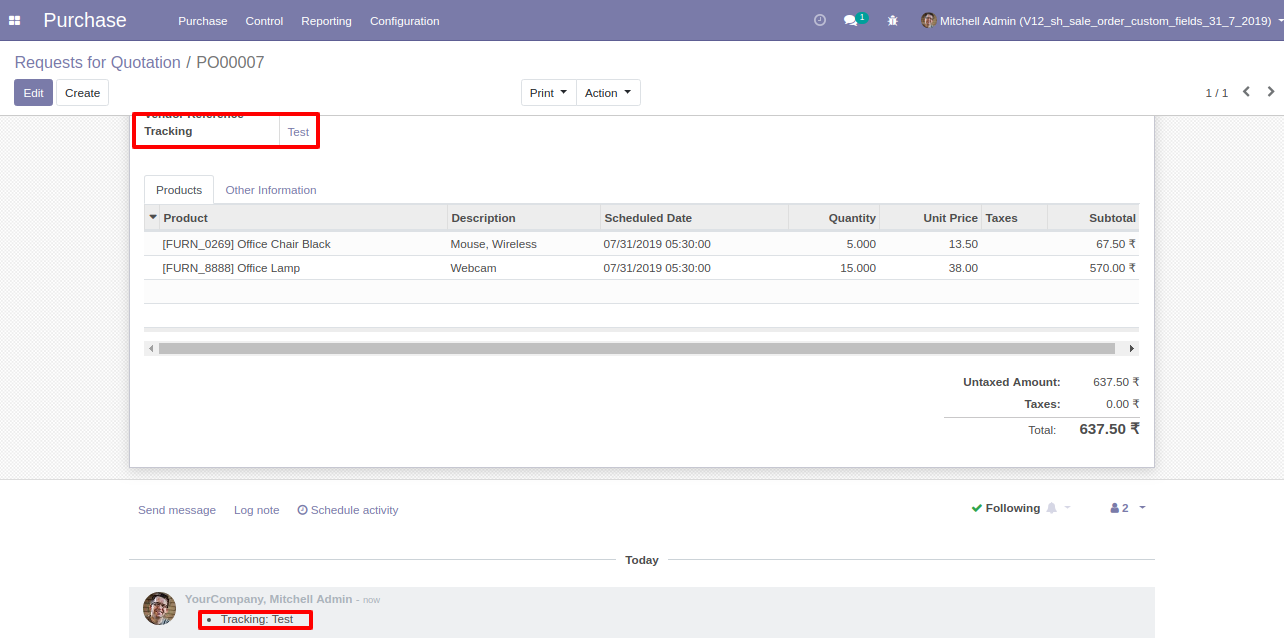Click the record pager '1 / 1'

pos(1216,93)
